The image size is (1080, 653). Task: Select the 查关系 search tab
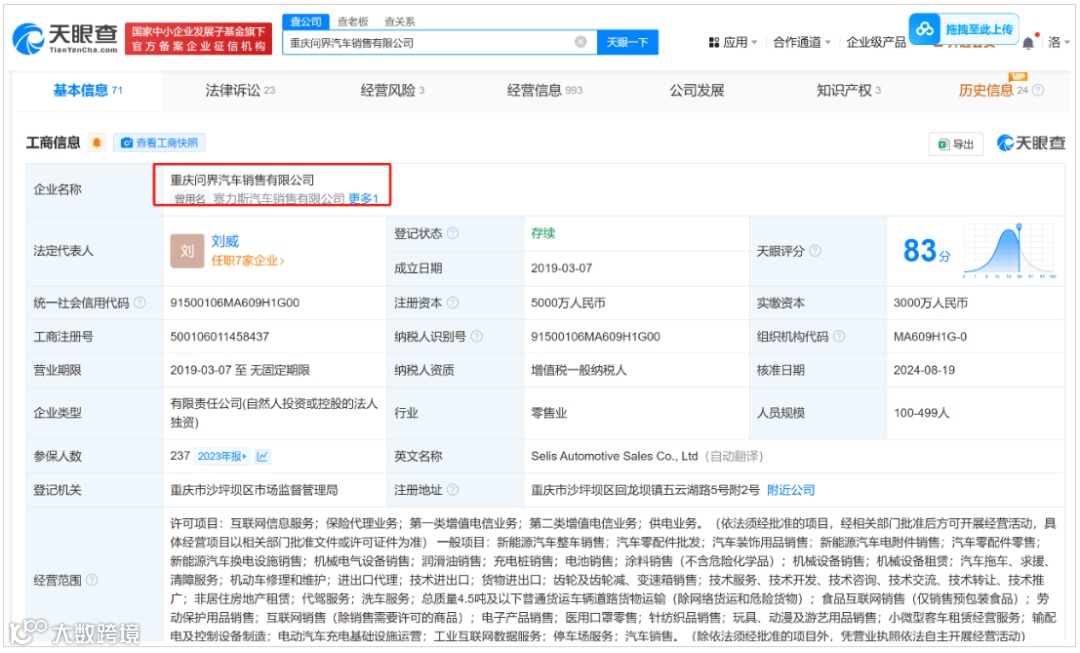(399, 21)
